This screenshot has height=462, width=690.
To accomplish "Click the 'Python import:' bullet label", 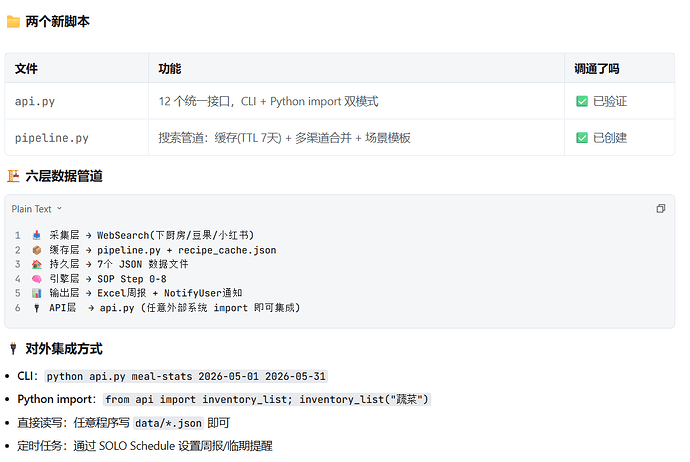I will [x=57, y=399].
